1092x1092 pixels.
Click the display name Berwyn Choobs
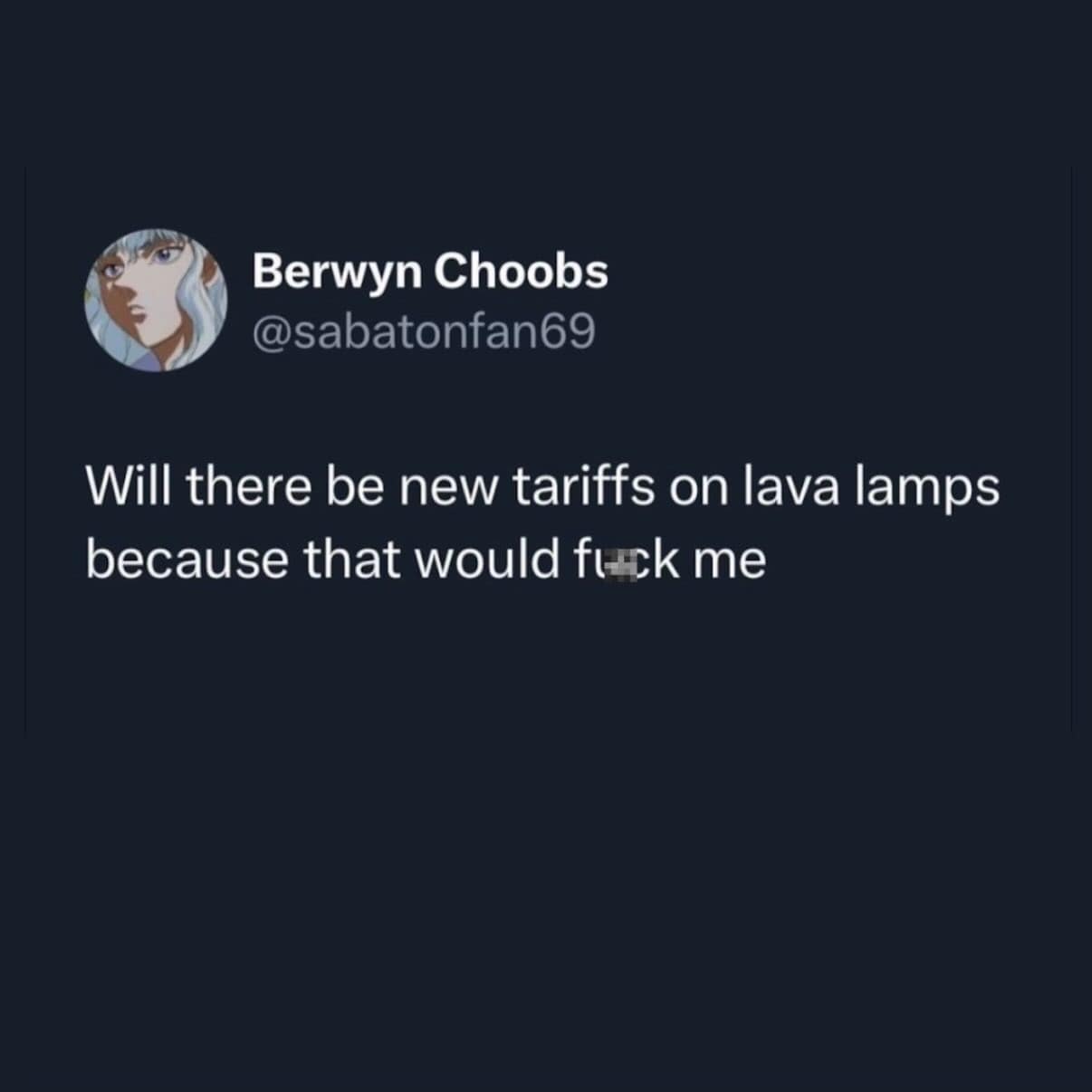pos(430,273)
